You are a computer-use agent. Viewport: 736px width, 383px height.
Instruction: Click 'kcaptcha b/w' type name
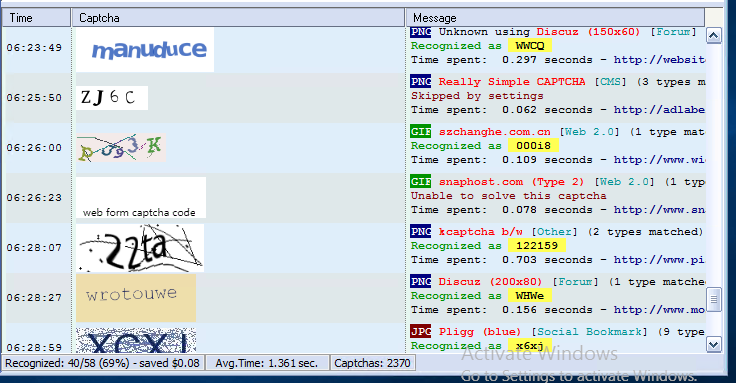coord(481,232)
